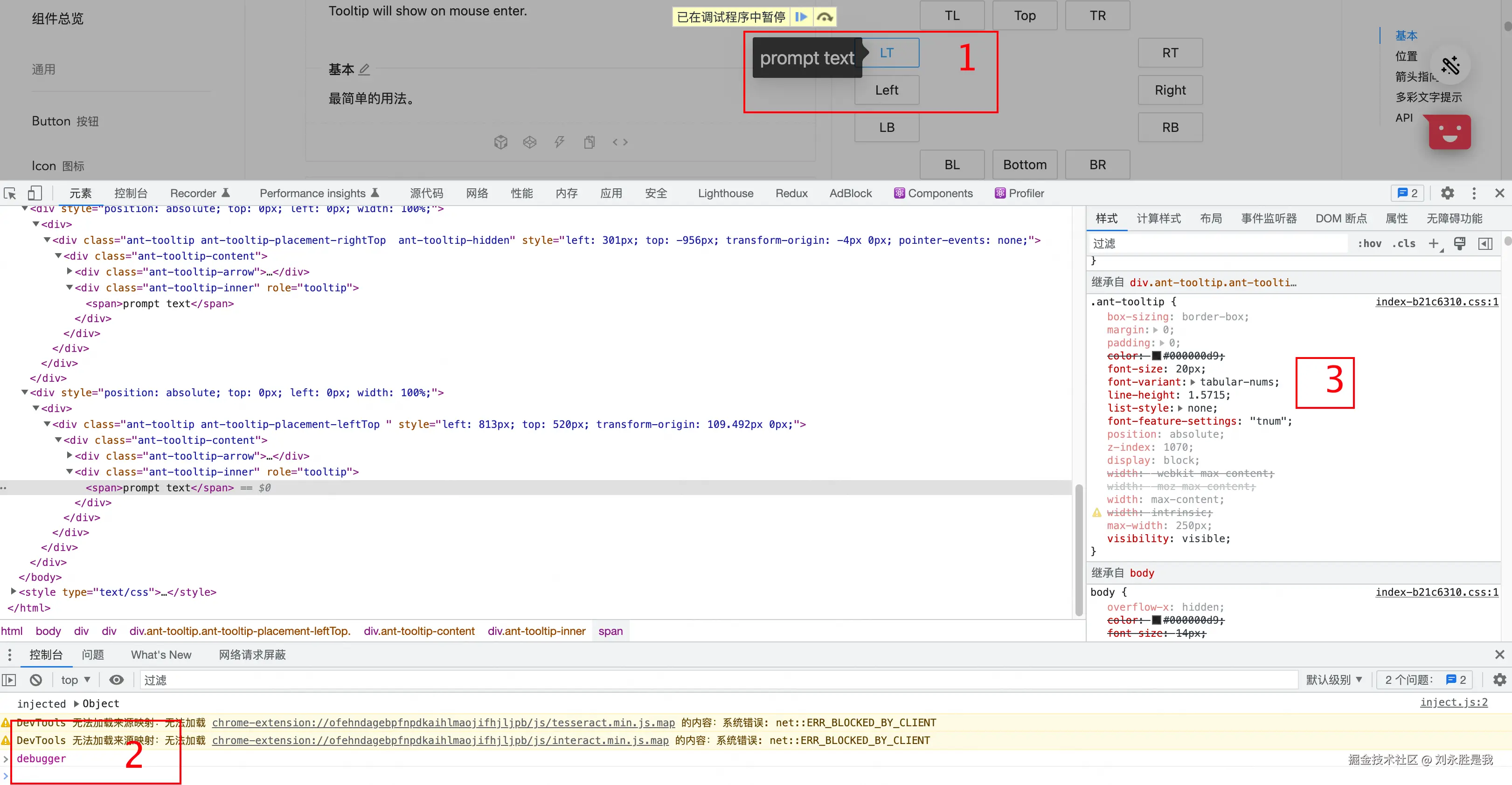Close the DevTools panel

(x=1500, y=193)
